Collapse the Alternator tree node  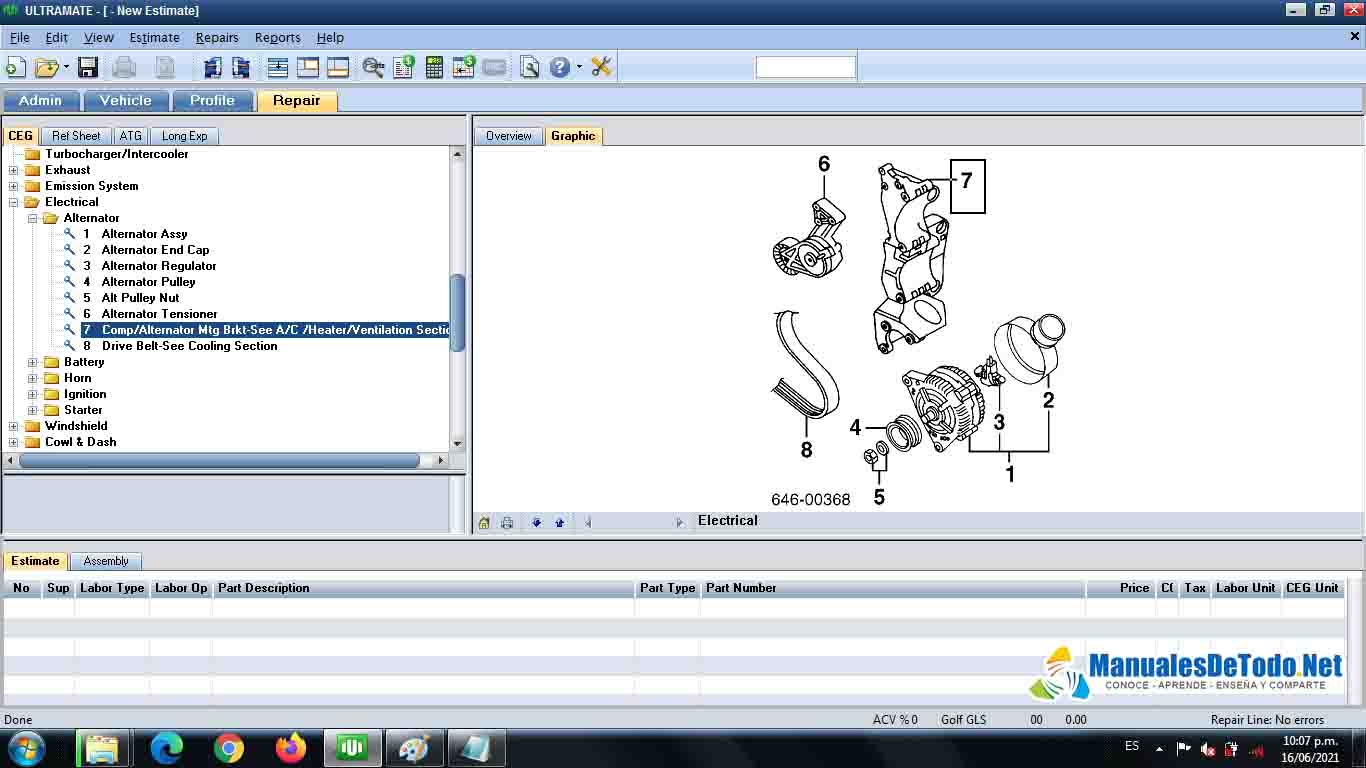click(x=33, y=218)
